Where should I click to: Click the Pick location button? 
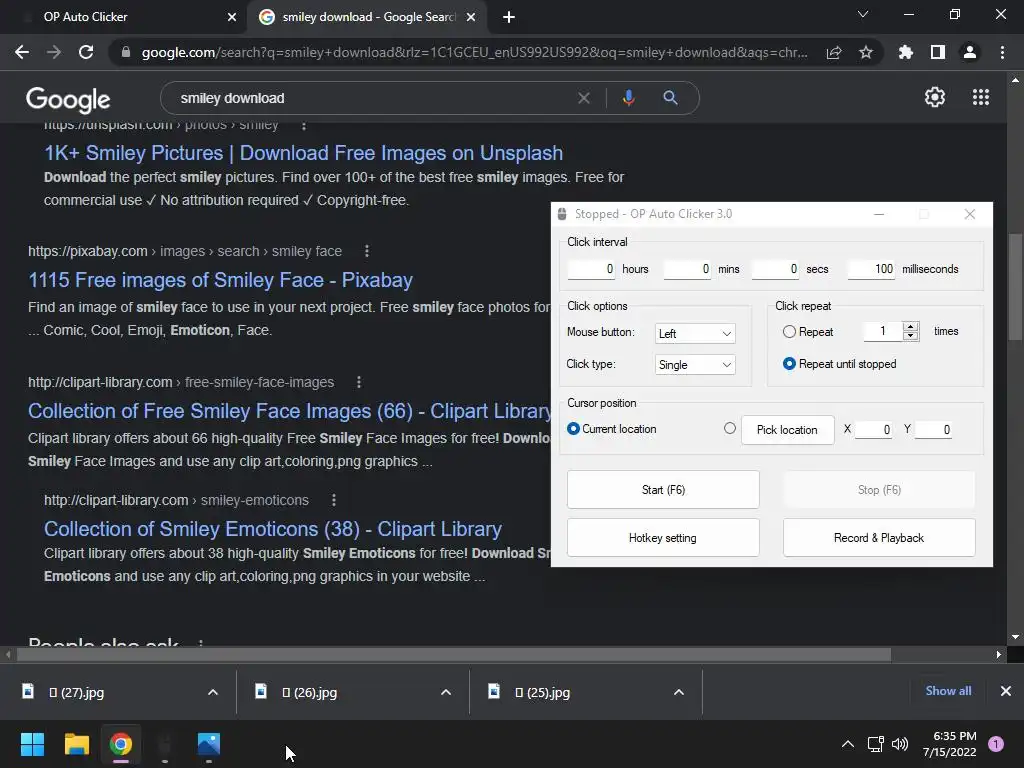787,430
